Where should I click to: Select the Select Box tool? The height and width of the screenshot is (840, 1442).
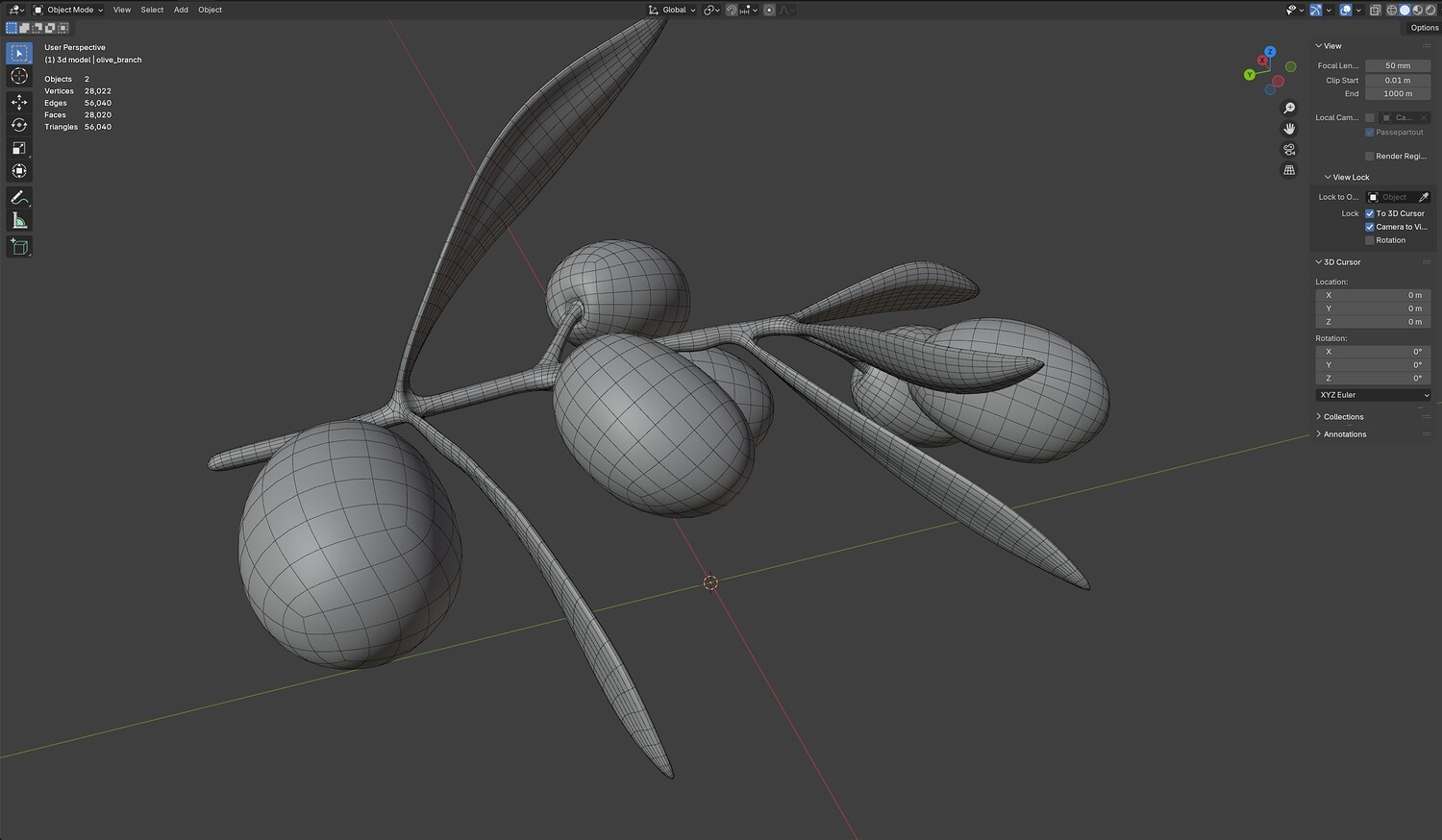click(19, 54)
